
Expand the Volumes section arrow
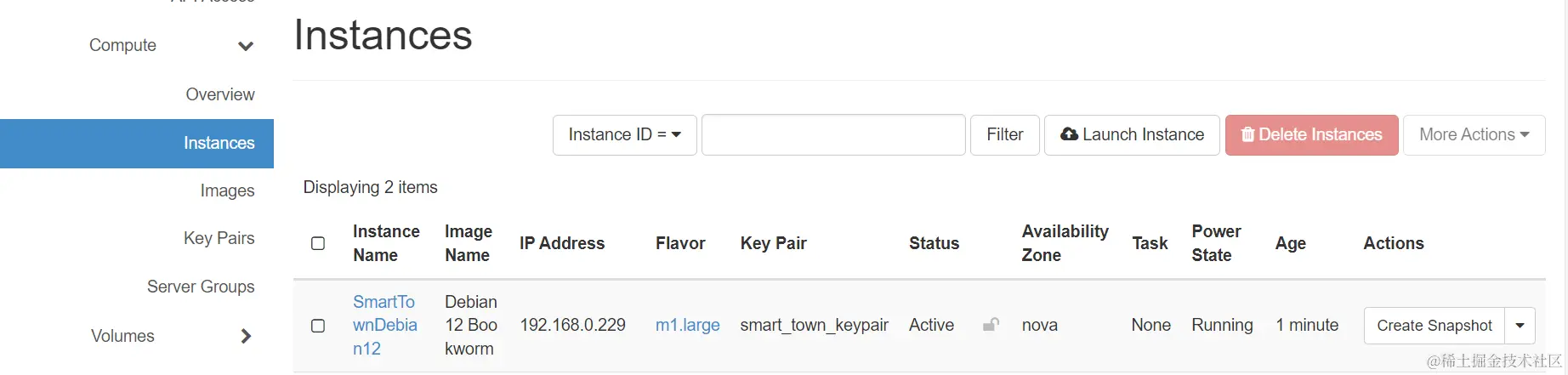click(x=246, y=336)
